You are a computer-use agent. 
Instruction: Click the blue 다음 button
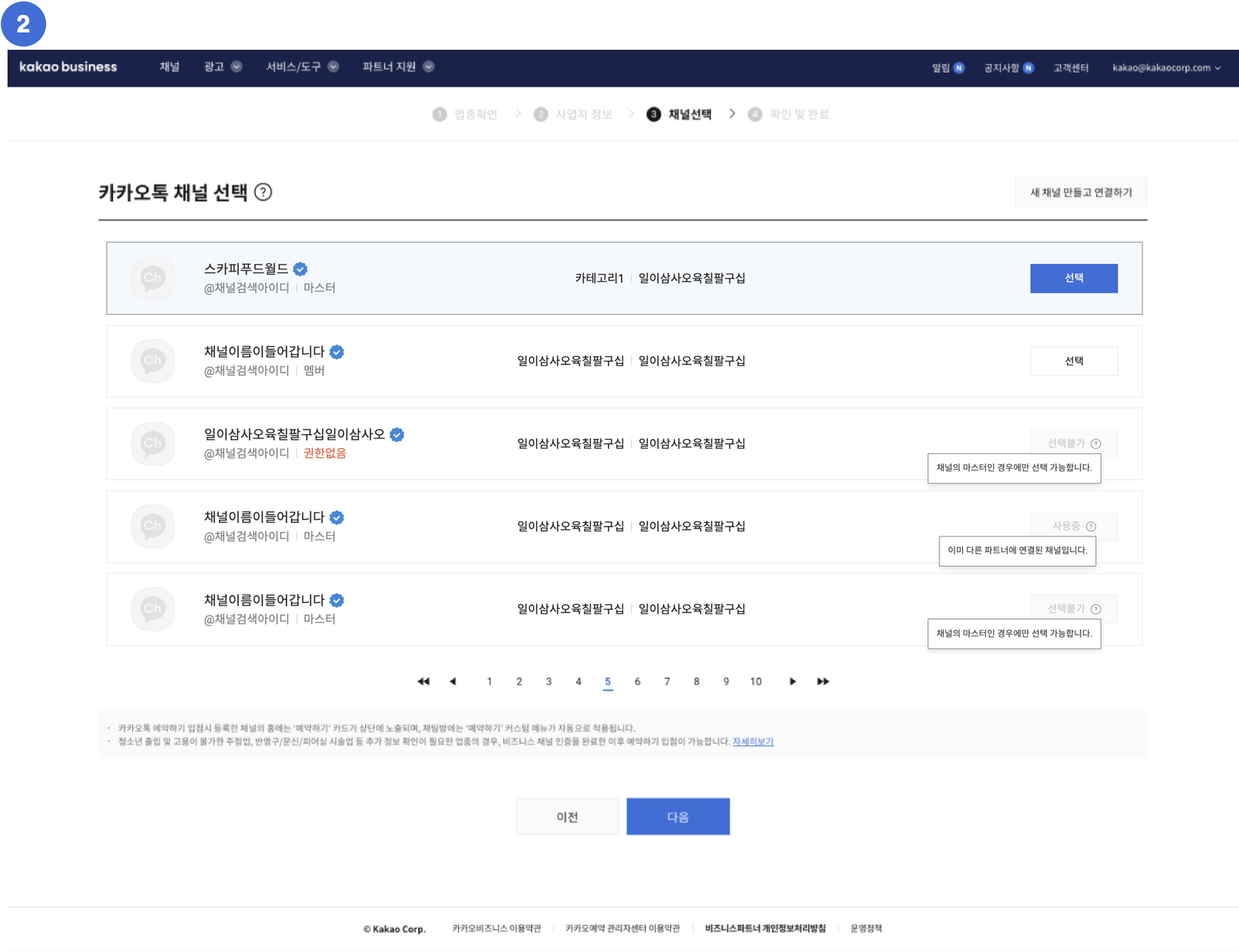click(678, 816)
